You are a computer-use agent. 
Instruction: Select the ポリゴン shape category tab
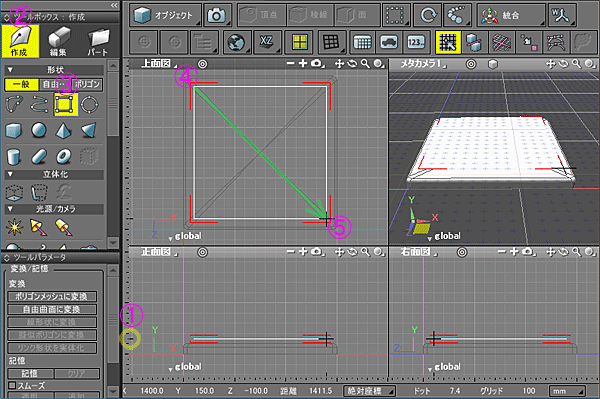(88, 84)
